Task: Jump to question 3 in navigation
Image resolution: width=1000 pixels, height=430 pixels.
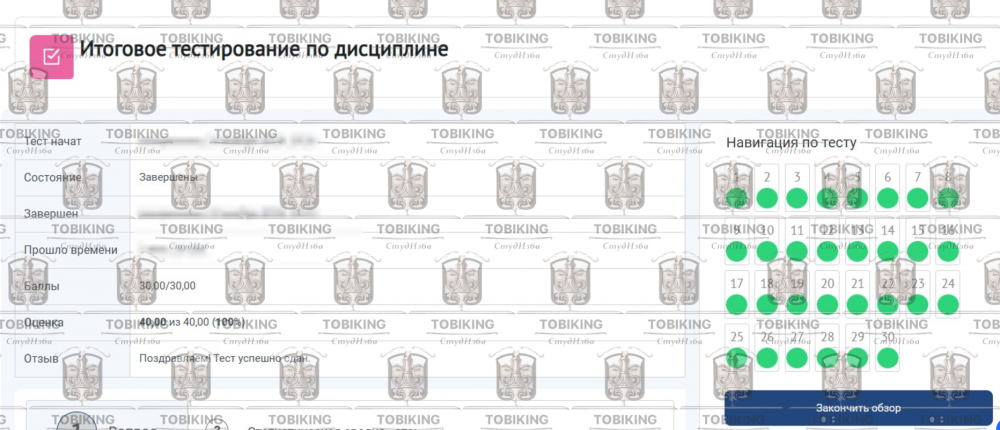Action: 797,187
